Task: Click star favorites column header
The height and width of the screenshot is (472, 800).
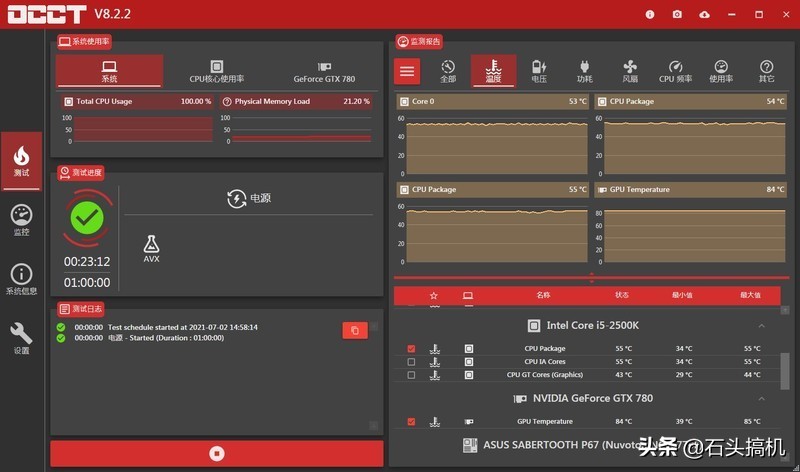Action: pos(434,295)
